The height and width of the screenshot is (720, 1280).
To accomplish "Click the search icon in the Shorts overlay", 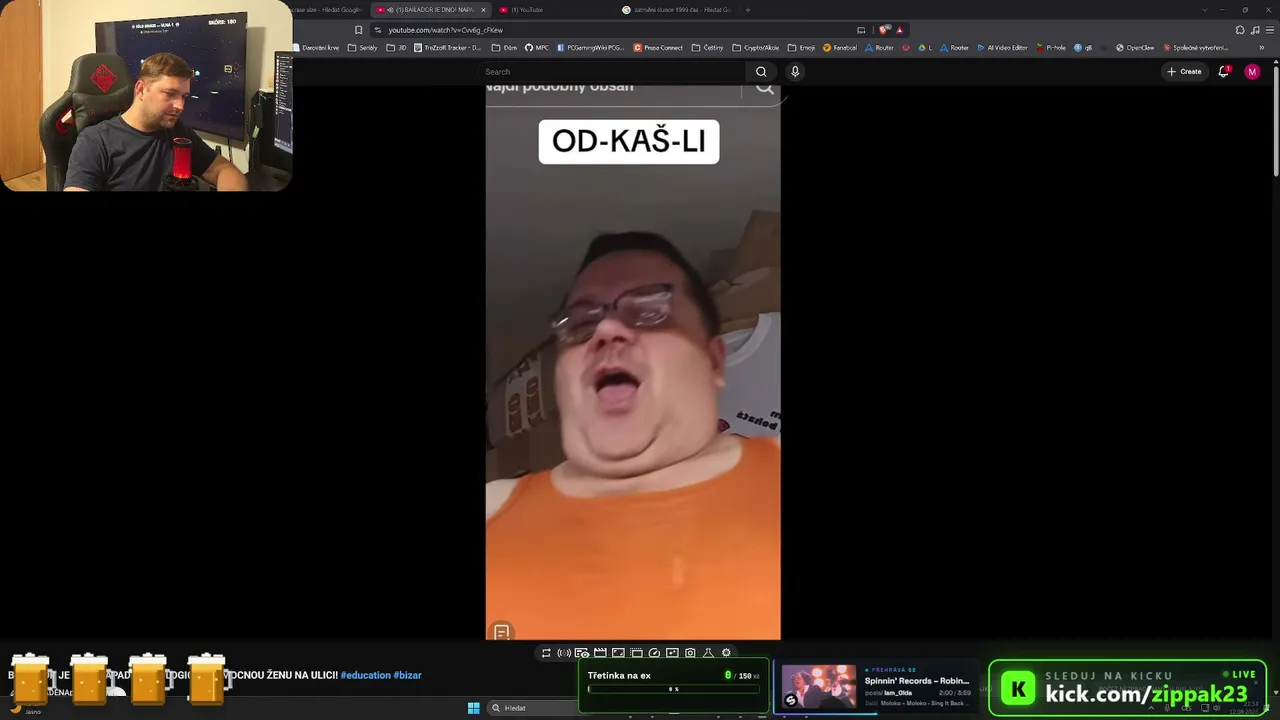I will [x=765, y=88].
